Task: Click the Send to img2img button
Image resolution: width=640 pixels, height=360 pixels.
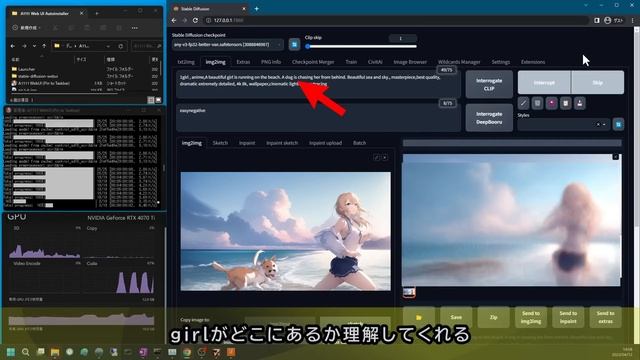Action: 531,317
